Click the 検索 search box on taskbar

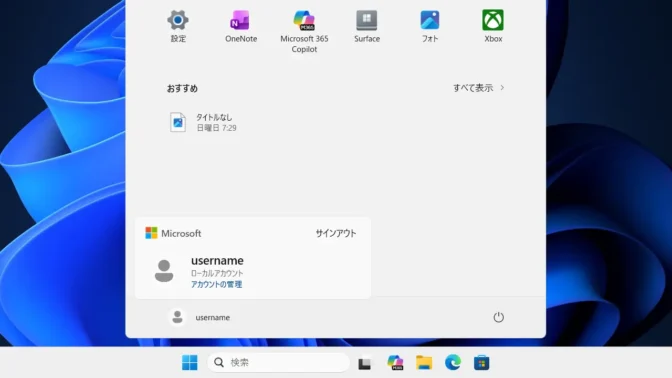279,363
